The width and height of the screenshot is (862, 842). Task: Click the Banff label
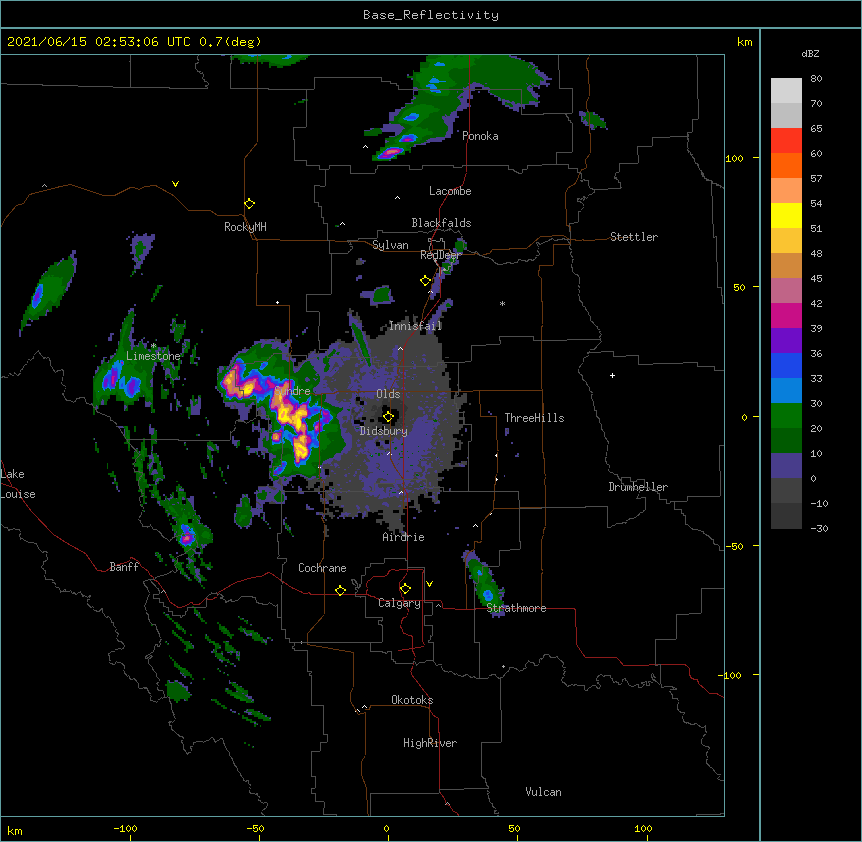[x=124, y=567]
